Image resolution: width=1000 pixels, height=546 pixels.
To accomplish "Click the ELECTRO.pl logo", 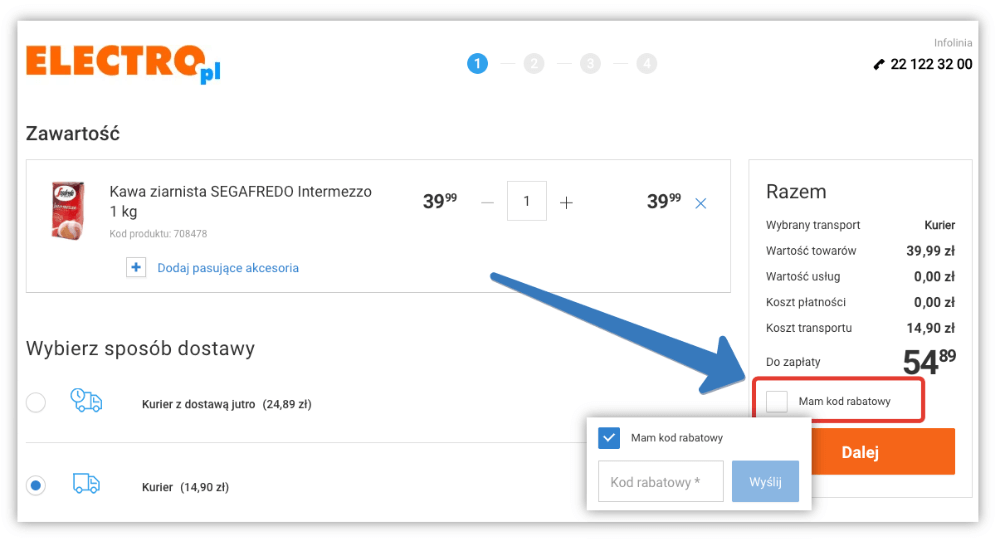I will pyautogui.click(x=122, y=62).
